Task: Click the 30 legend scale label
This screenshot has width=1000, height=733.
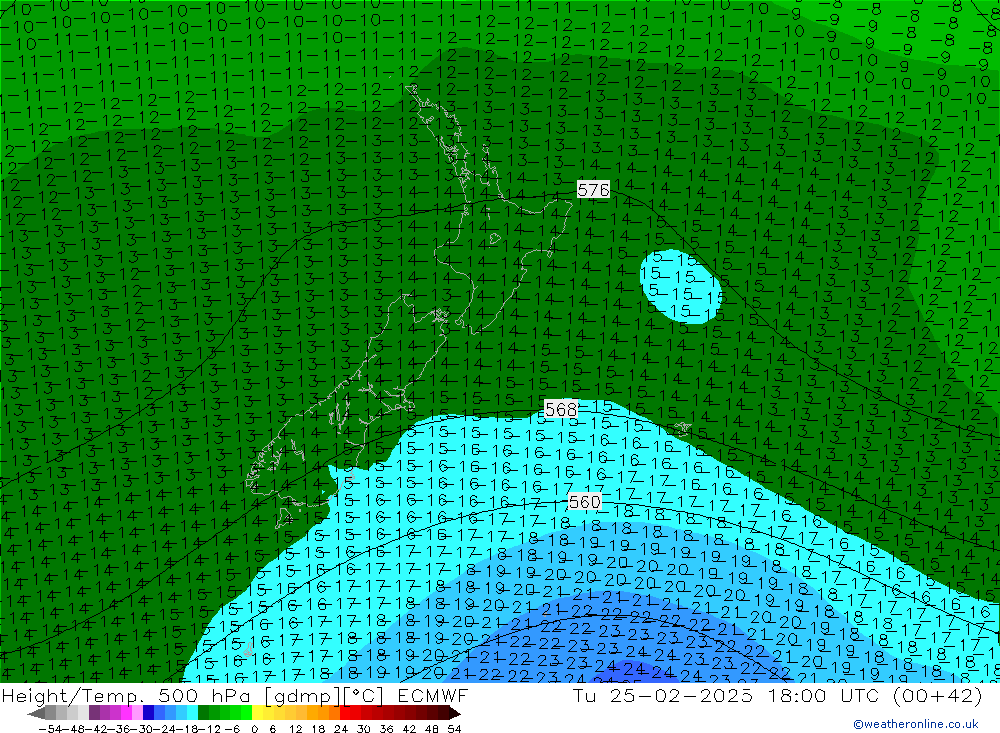Action: 364,729
